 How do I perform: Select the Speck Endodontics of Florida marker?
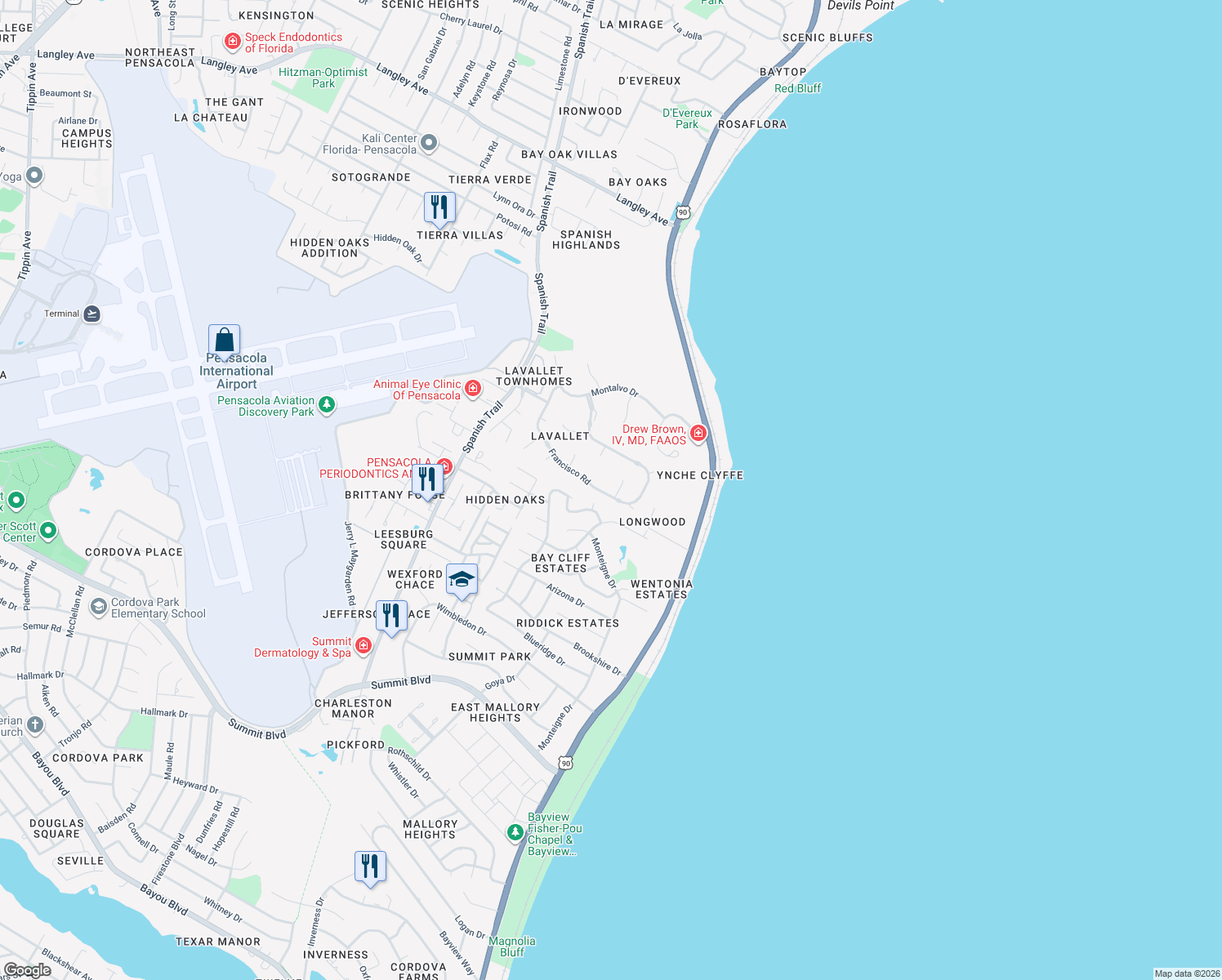coord(231,38)
